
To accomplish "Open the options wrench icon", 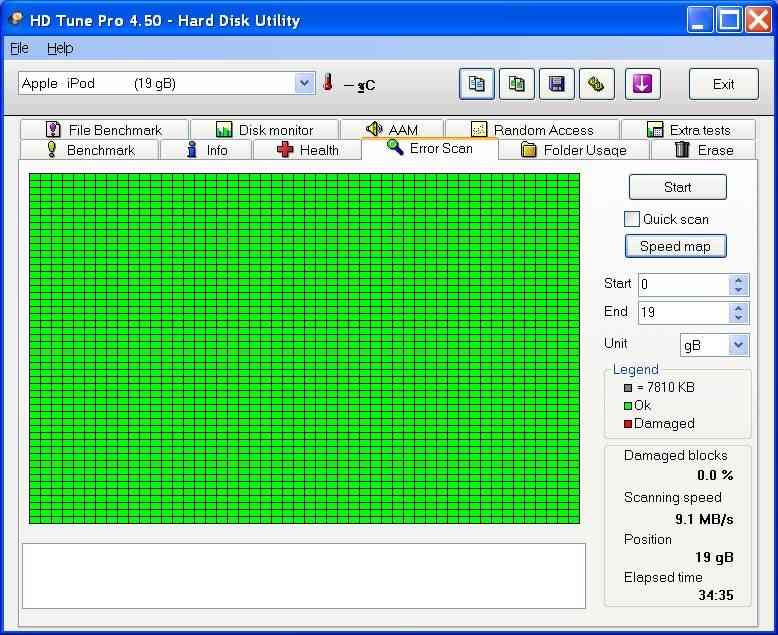I will coord(596,84).
